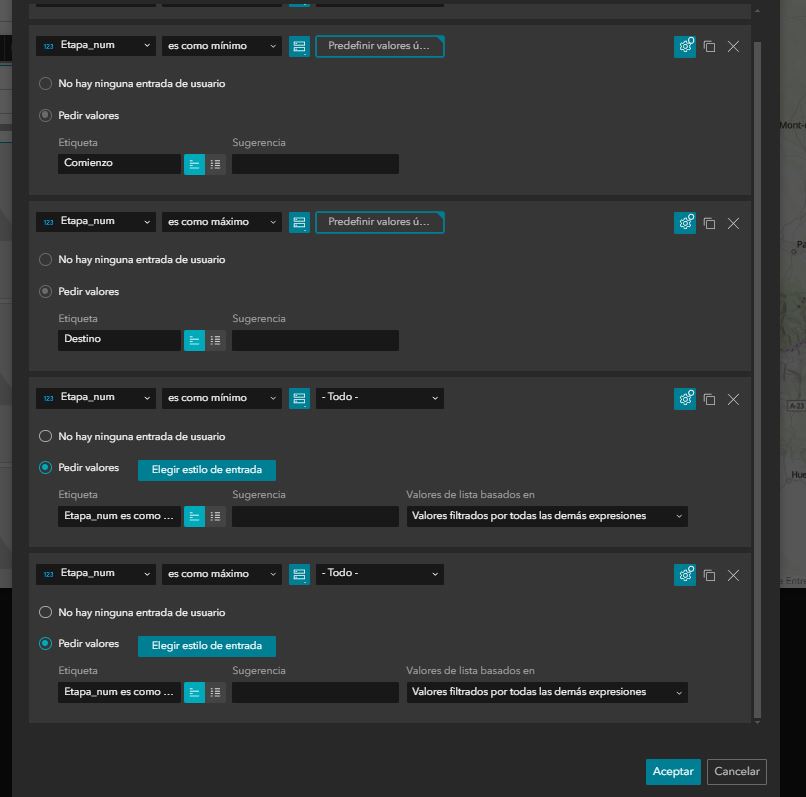
Task: Duplicate the third Etapa_num expression
Action: pos(709,398)
